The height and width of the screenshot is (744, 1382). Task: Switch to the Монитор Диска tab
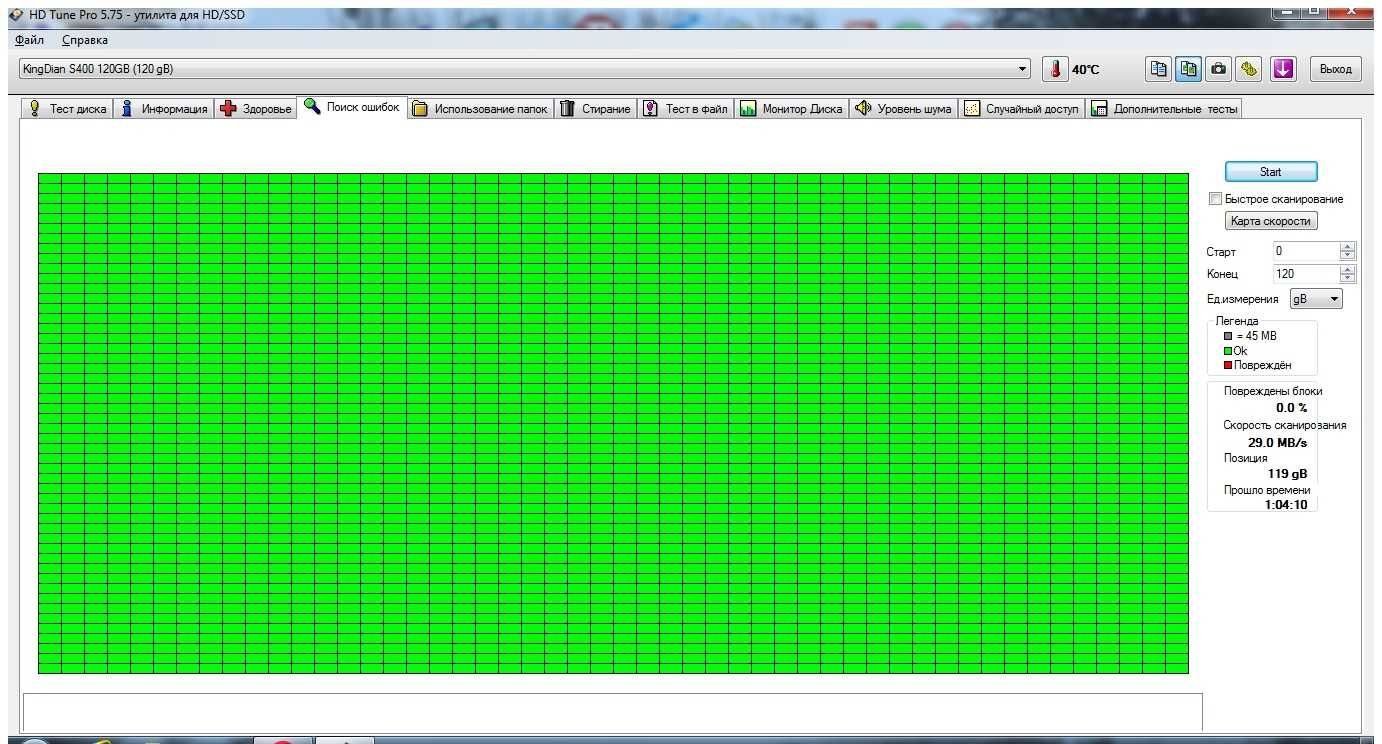click(791, 109)
